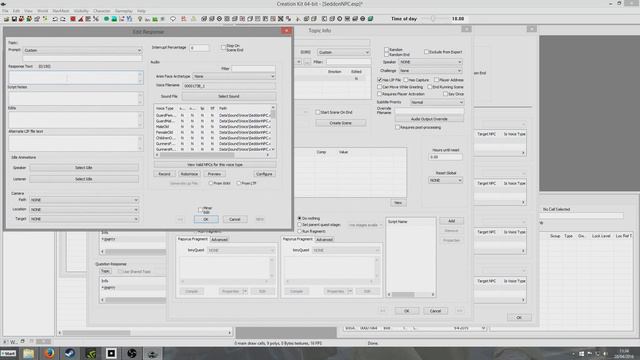The image size is (640, 360).
Task: Click the teal landscape toolbar icon
Action: click(114, 19)
